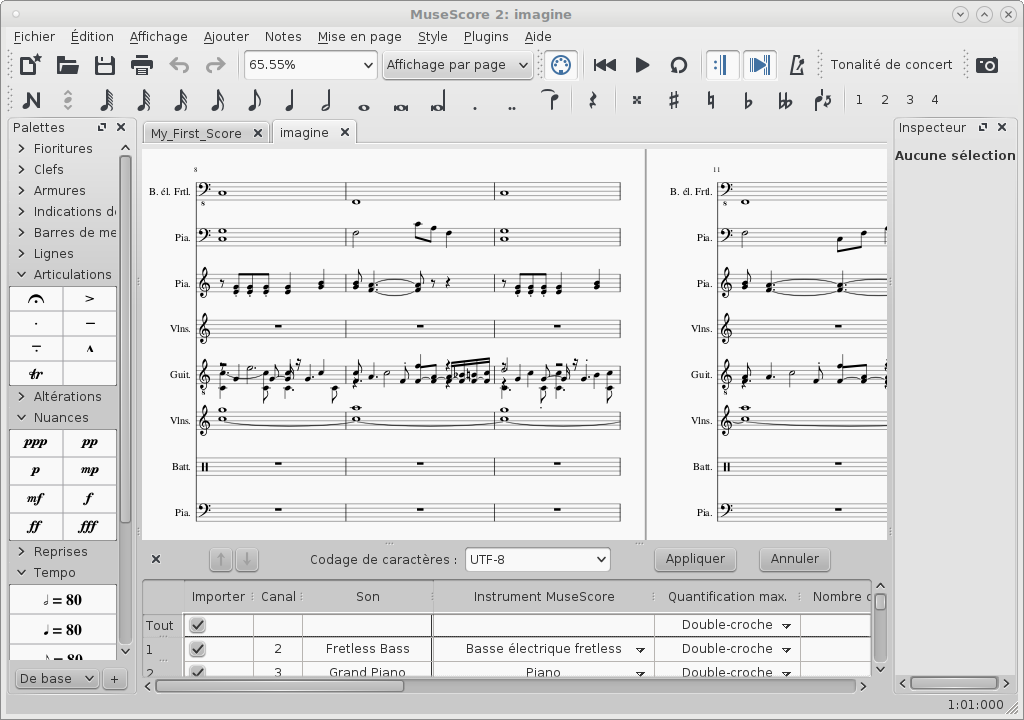Click the Appliquer button
Image resolution: width=1024 pixels, height=720 pixels.
(695, 559)
